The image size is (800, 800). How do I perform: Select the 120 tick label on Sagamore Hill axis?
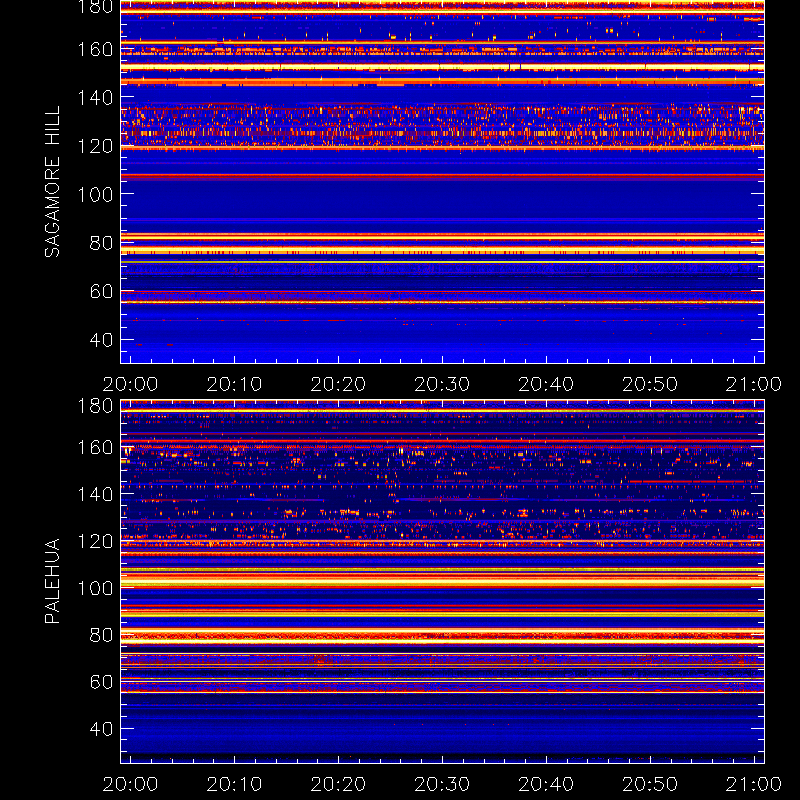[95, 146]
